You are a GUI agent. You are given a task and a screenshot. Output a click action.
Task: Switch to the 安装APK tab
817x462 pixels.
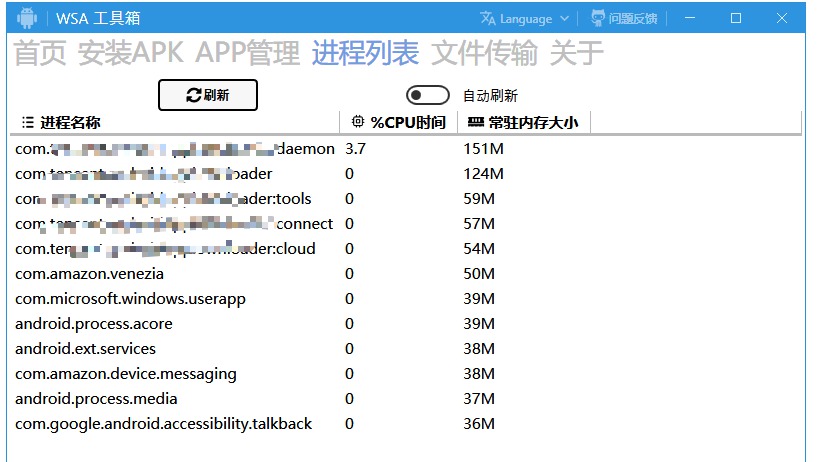point(131,53)
